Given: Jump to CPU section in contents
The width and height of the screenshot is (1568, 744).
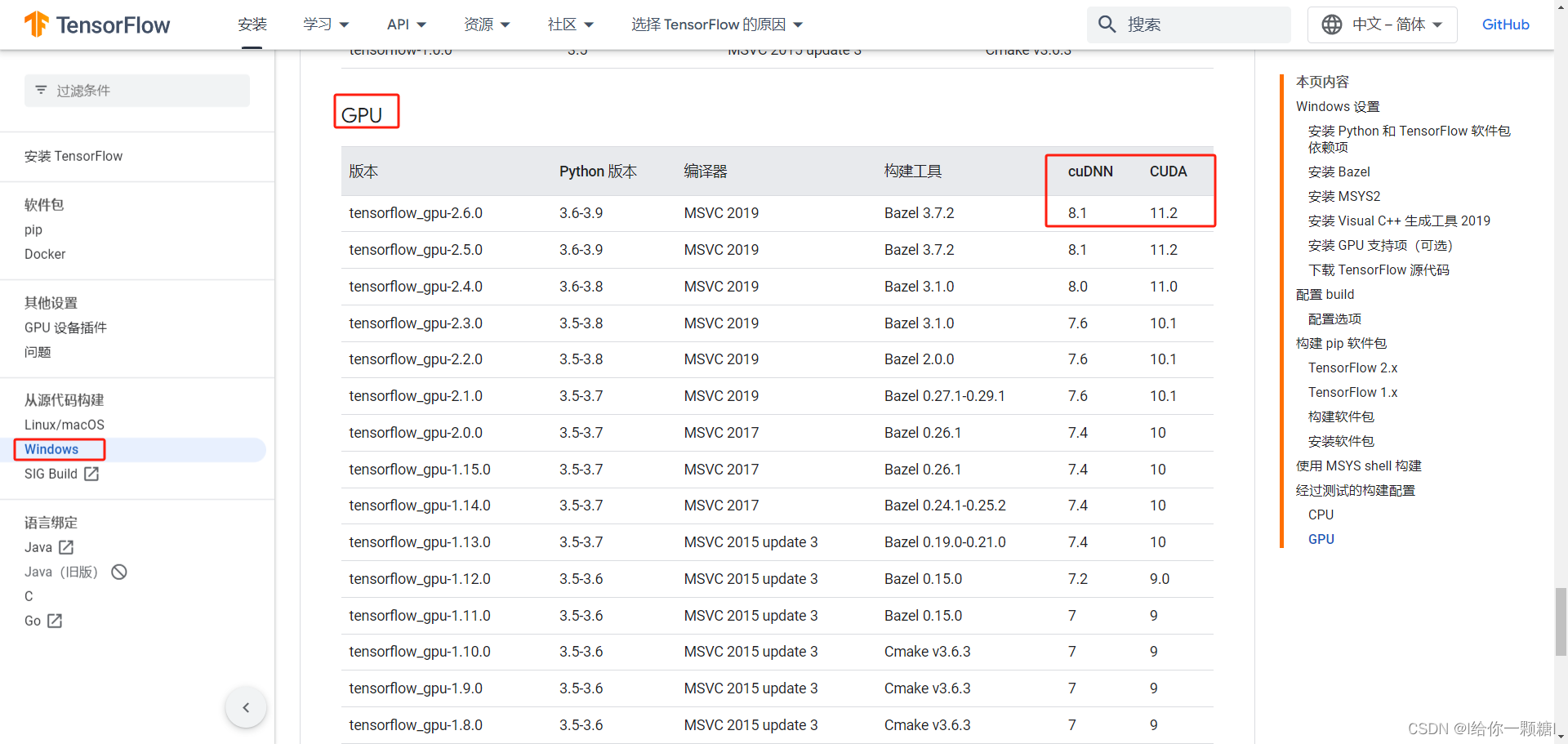Looking at the screenshot, I should [1321, 515].
